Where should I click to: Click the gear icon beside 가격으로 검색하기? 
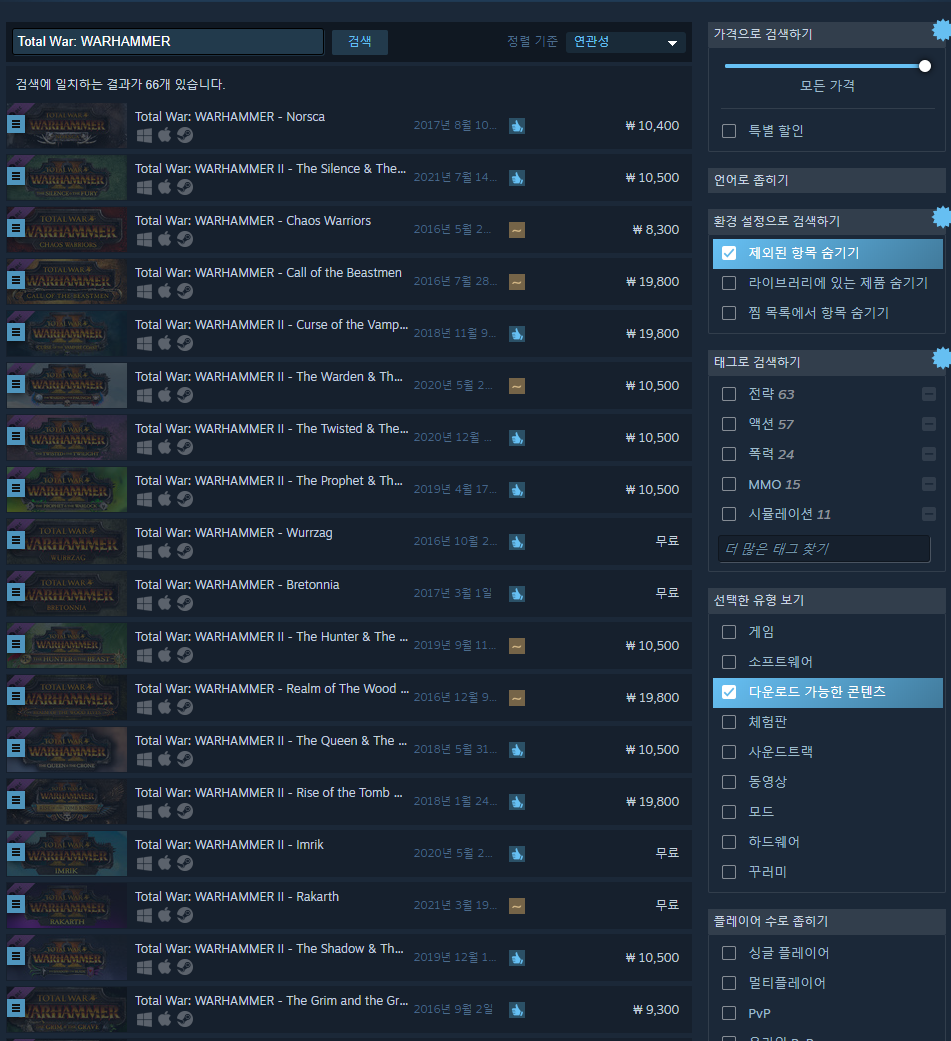tap(942, 30)
